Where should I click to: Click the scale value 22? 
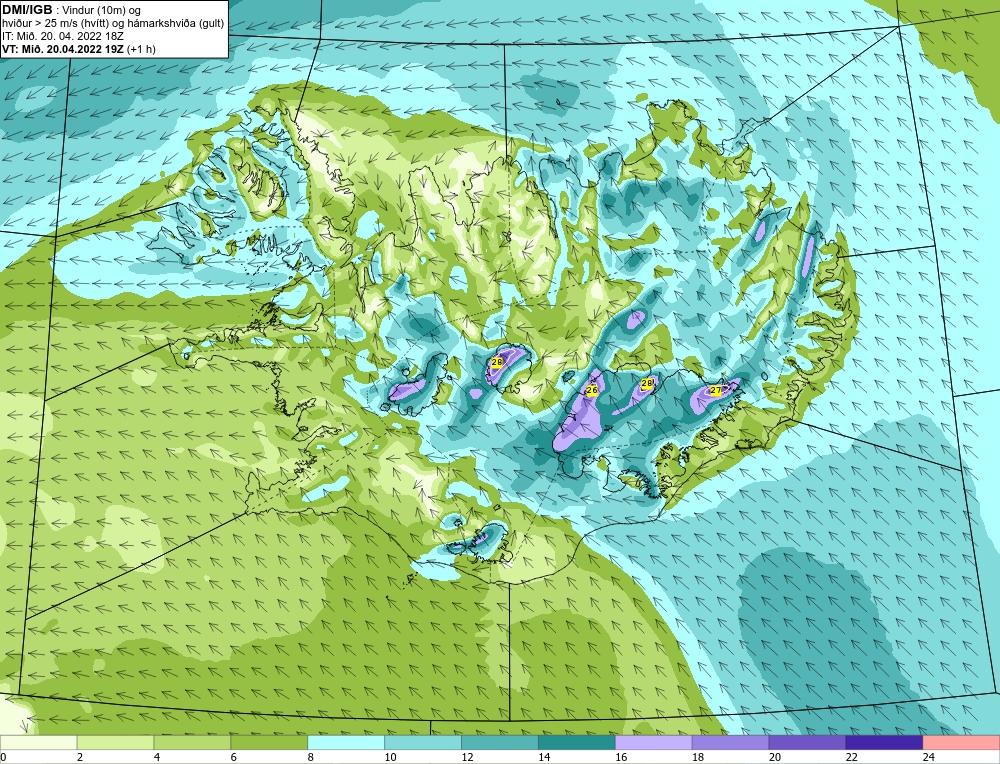click(x=851, y=758)
